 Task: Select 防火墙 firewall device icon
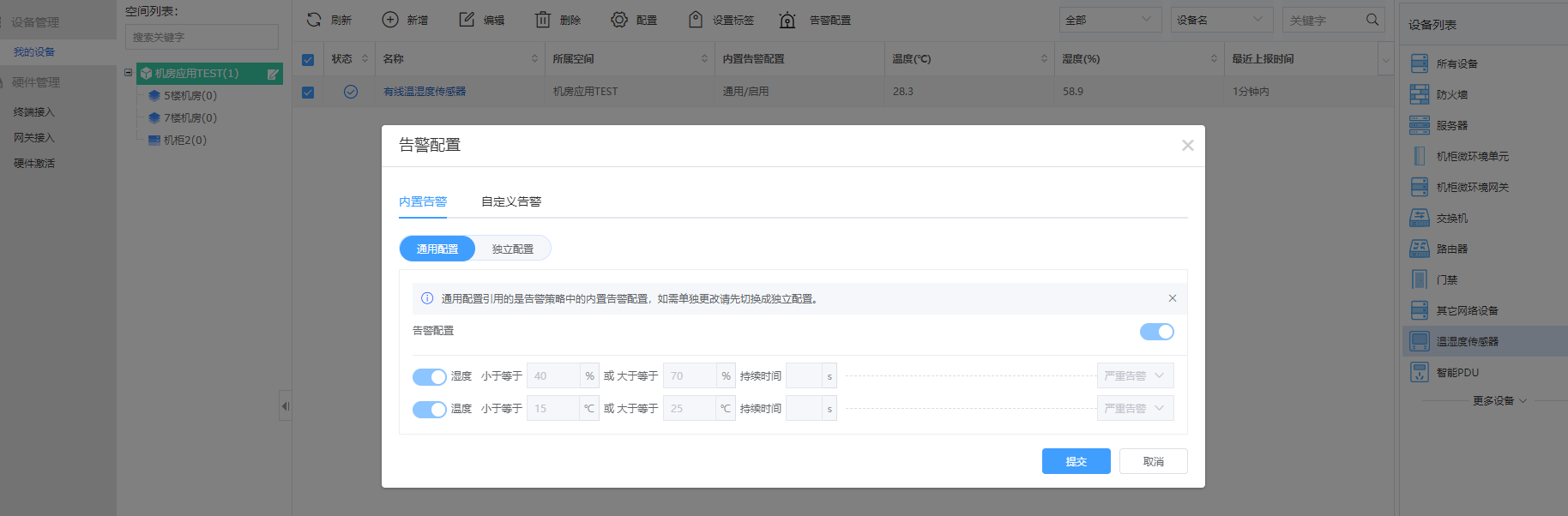[1420, 94]
